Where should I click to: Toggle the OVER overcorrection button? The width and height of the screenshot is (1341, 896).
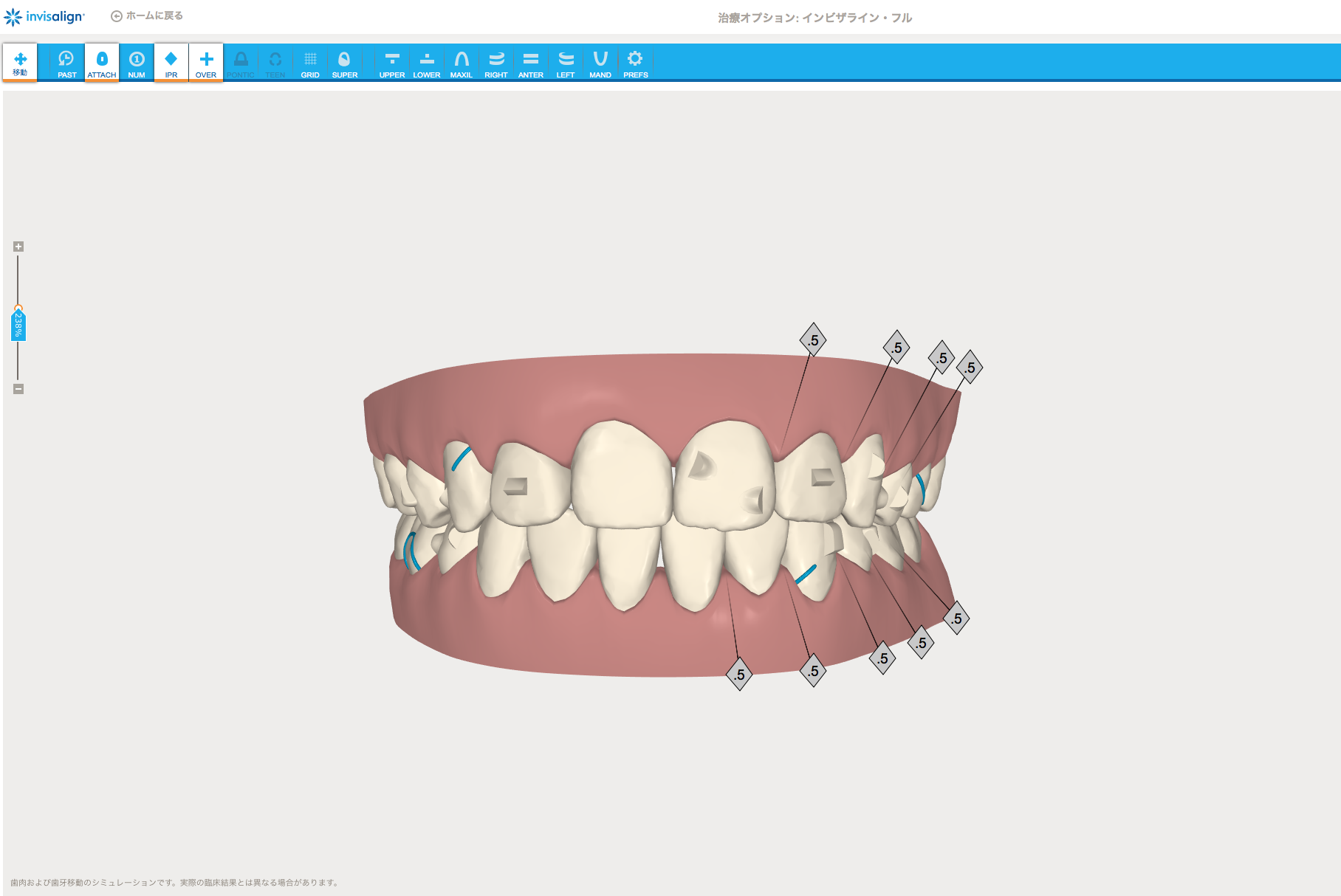click(206, 63)
